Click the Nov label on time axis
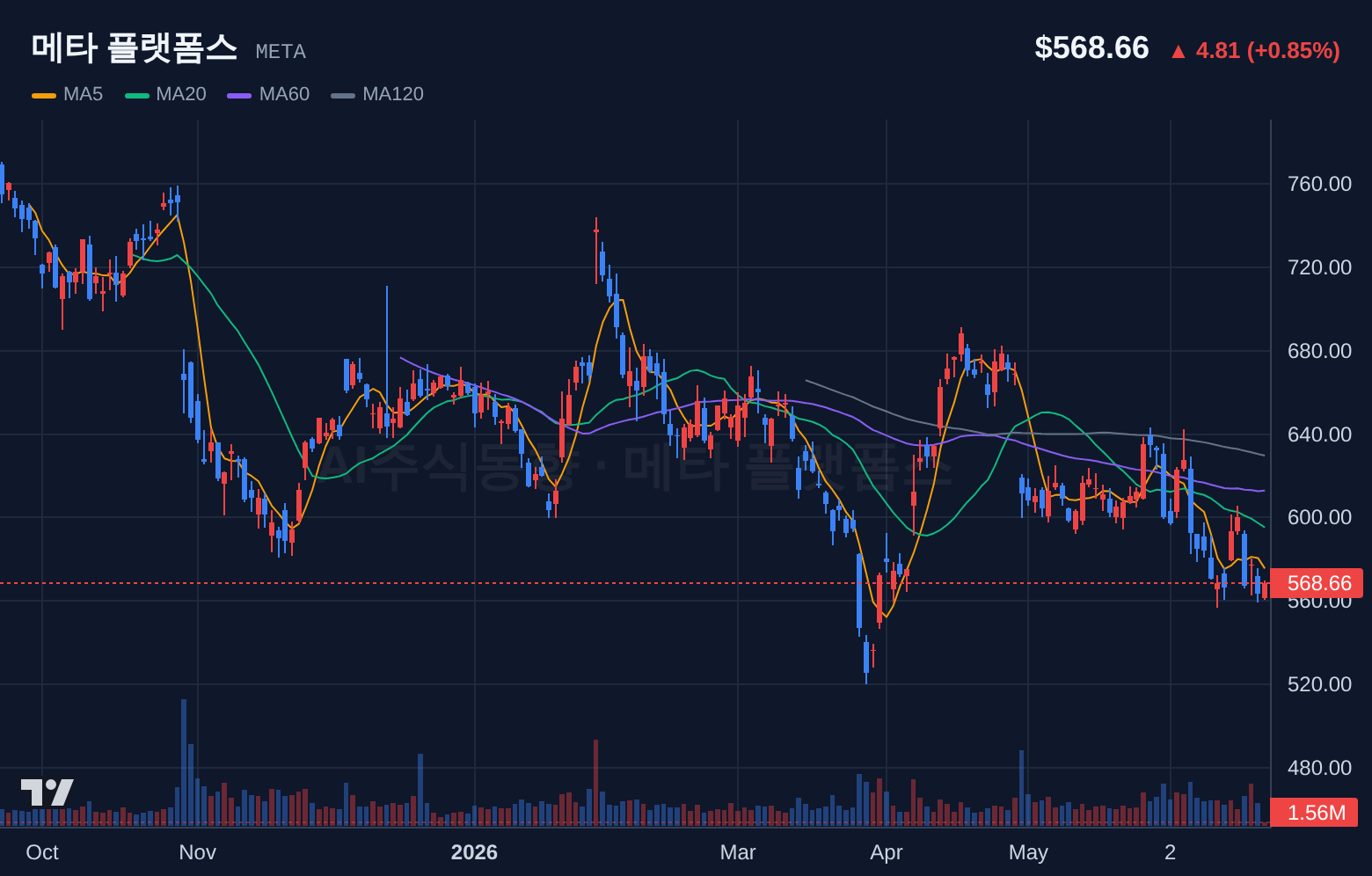Image resolution: width=1372 pixels, height=876 pixels. 197,852
